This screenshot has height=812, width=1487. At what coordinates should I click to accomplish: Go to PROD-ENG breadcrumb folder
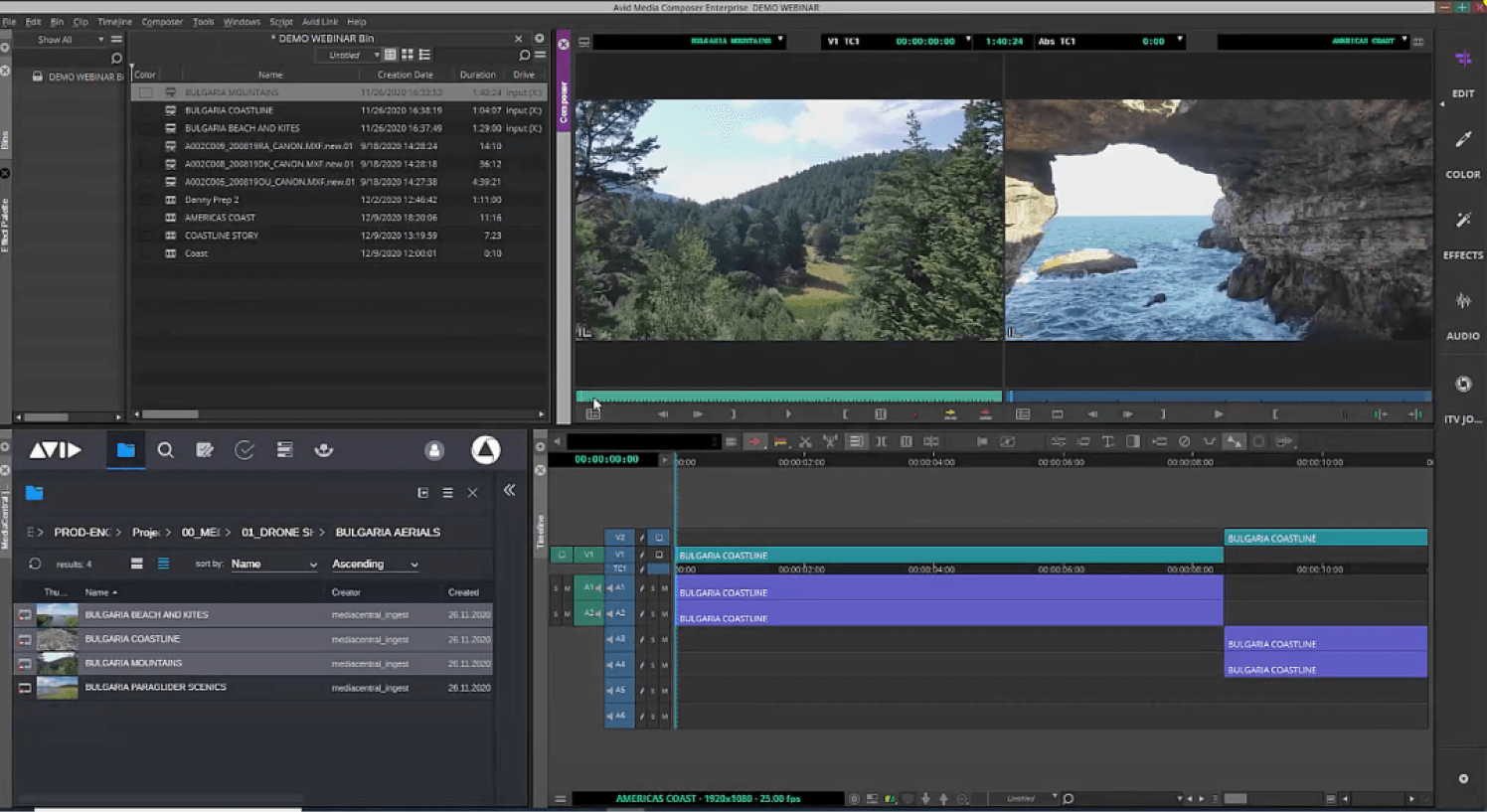coord(83,532)
